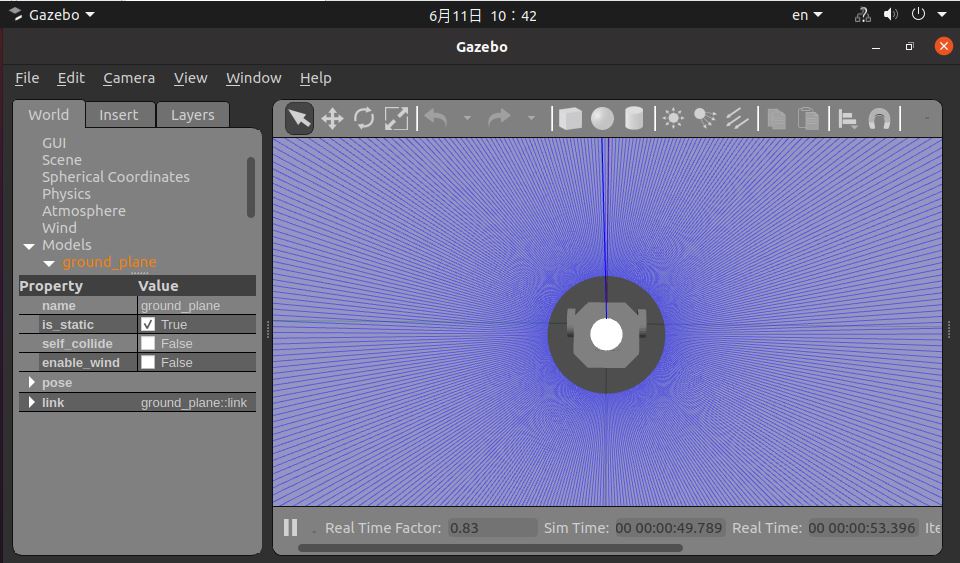
Task: Open the align tool
Action: 847,118
